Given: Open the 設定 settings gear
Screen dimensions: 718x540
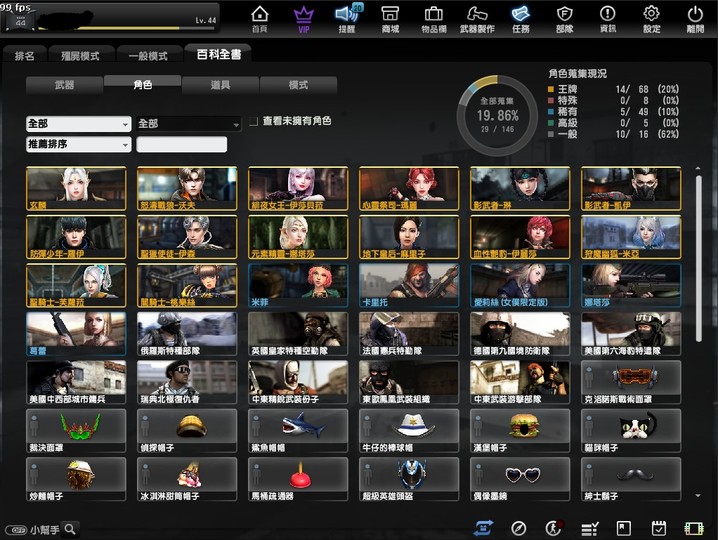Looking at the screenshot, I should [x=651, y=17].
